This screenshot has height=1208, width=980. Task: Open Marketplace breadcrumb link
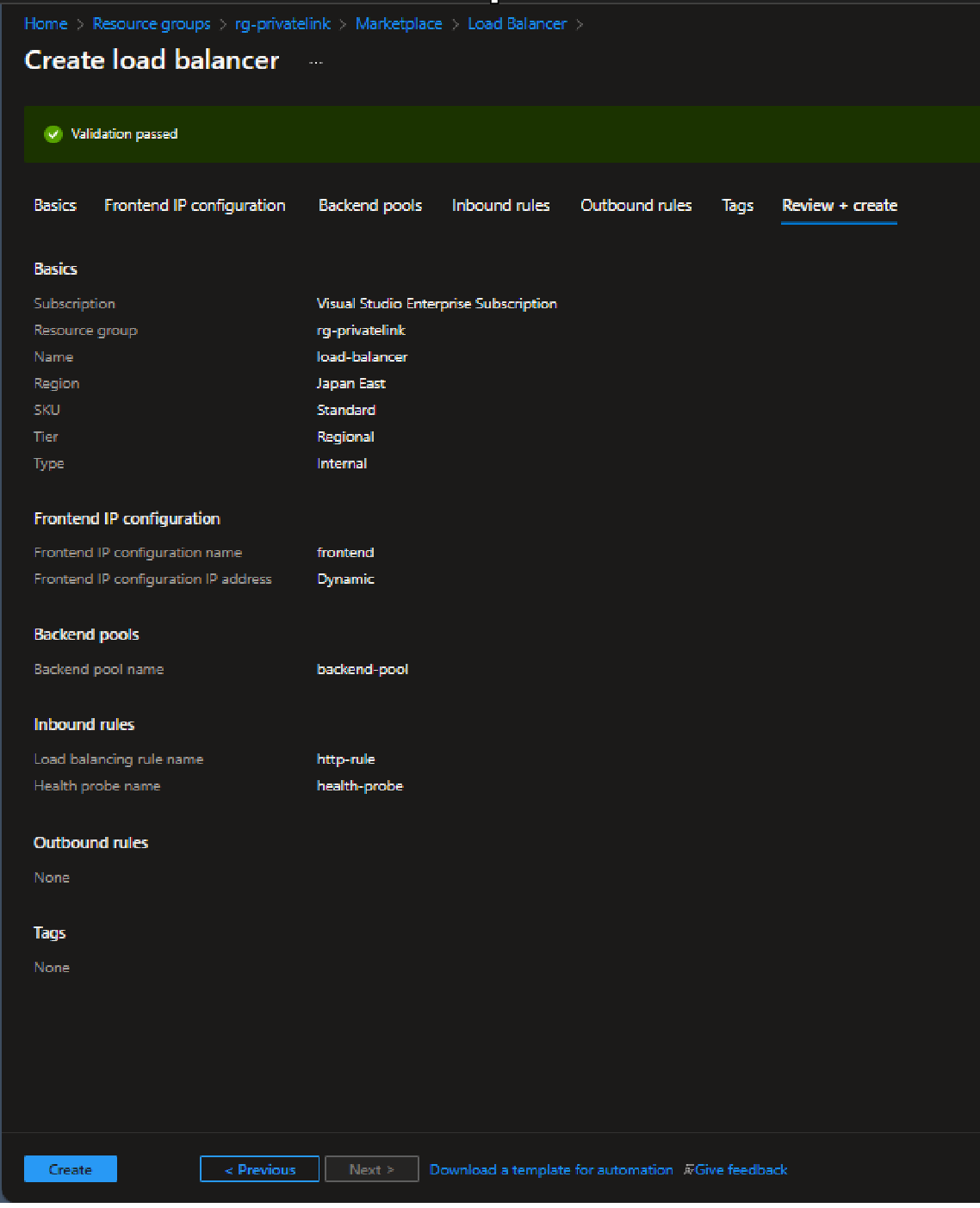point(399,23)
